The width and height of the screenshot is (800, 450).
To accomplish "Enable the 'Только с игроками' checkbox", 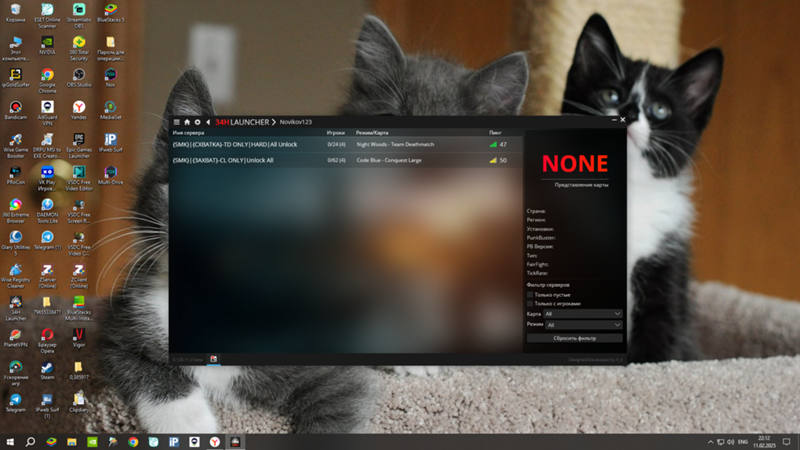I will coord(530,304).
